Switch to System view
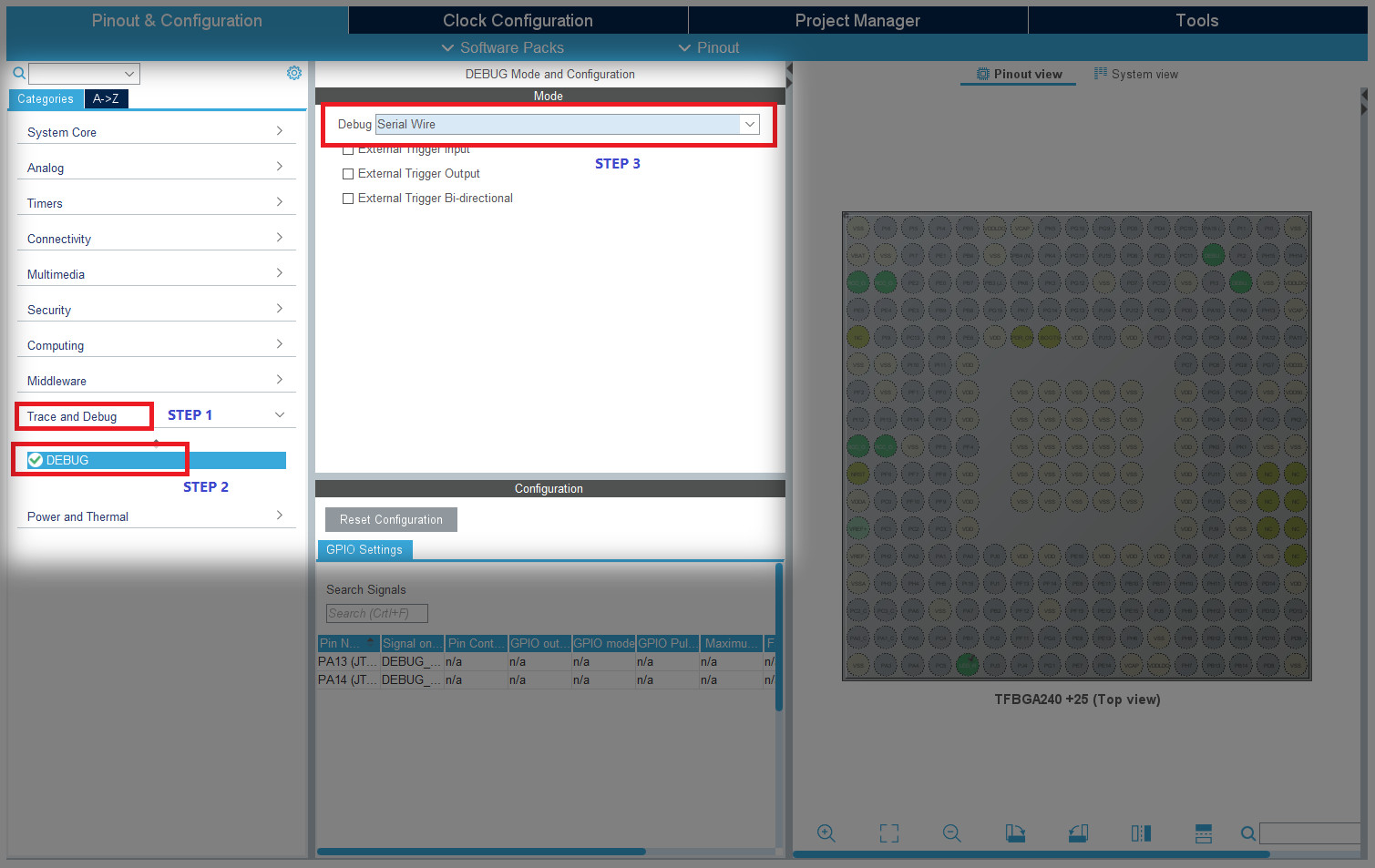 1135,75
